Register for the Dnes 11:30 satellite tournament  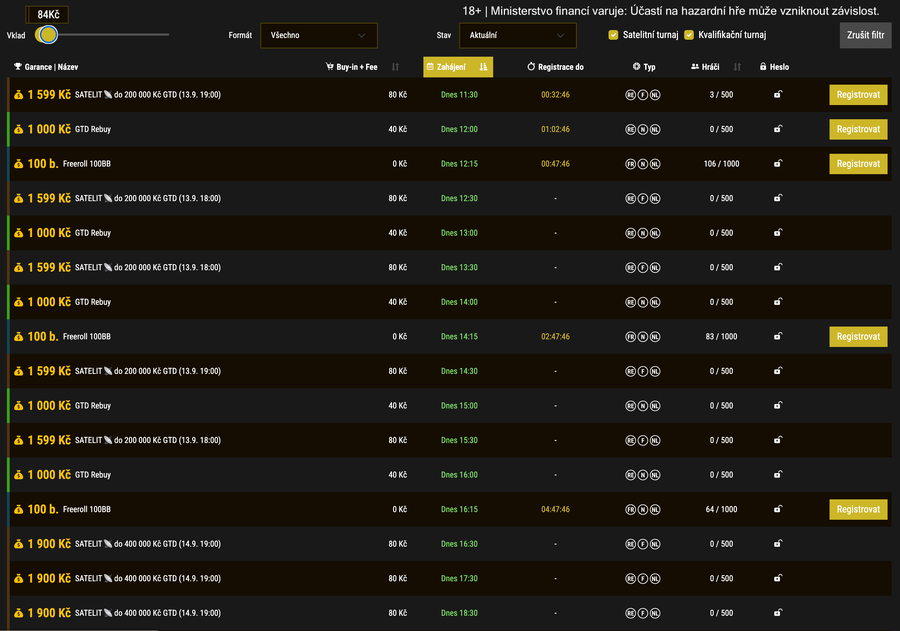858,95
